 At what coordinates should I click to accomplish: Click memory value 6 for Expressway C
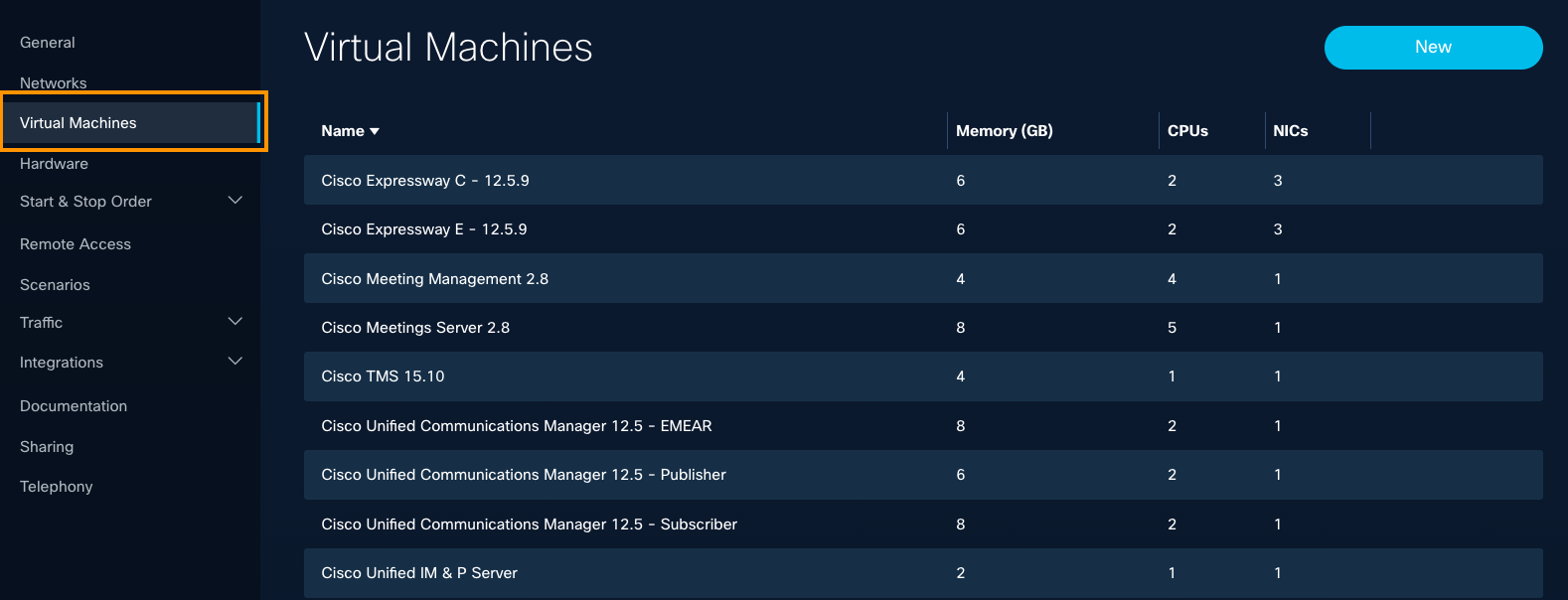point(961,181)
